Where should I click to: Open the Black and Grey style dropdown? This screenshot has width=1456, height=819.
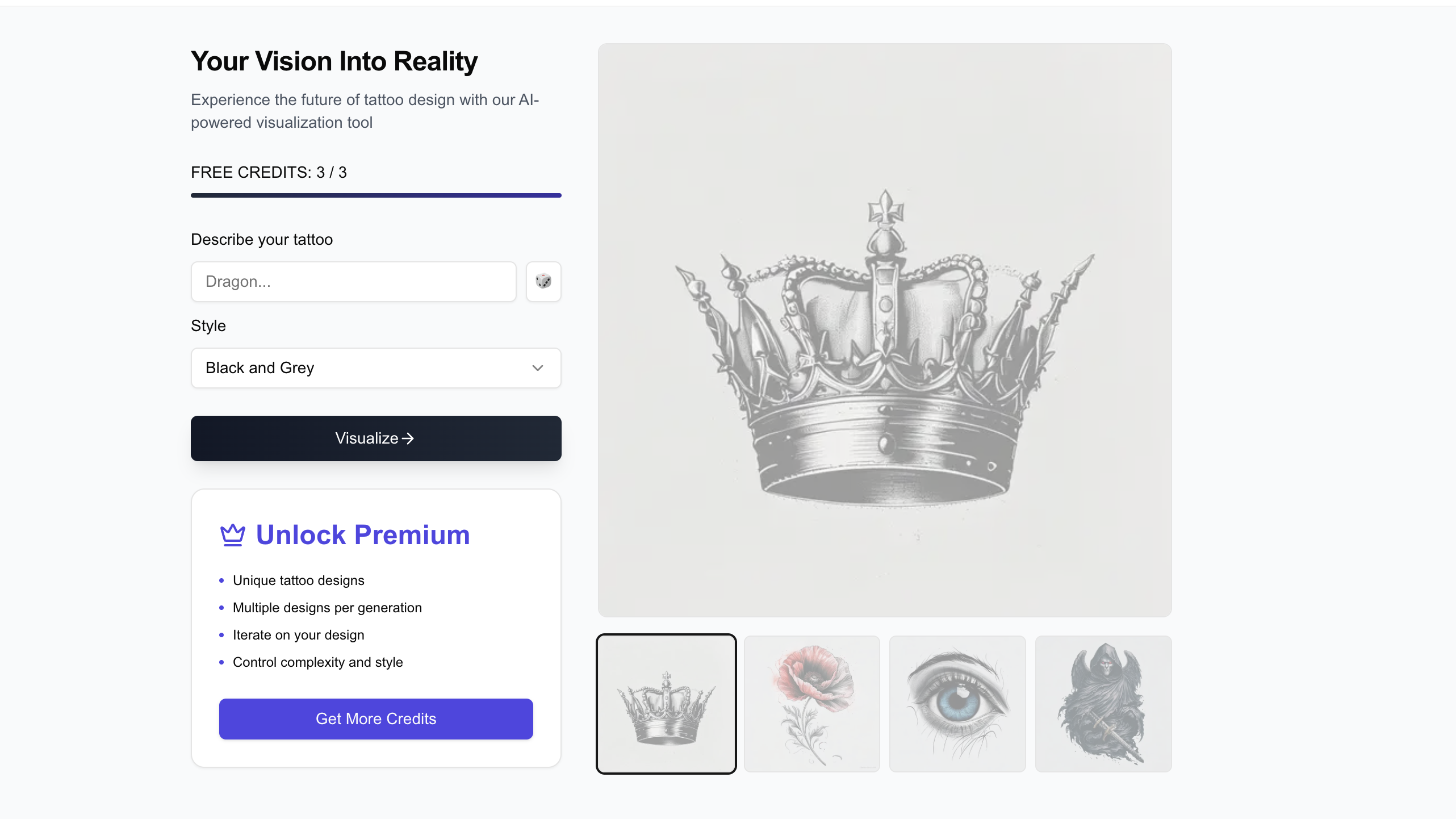[376, 368]
